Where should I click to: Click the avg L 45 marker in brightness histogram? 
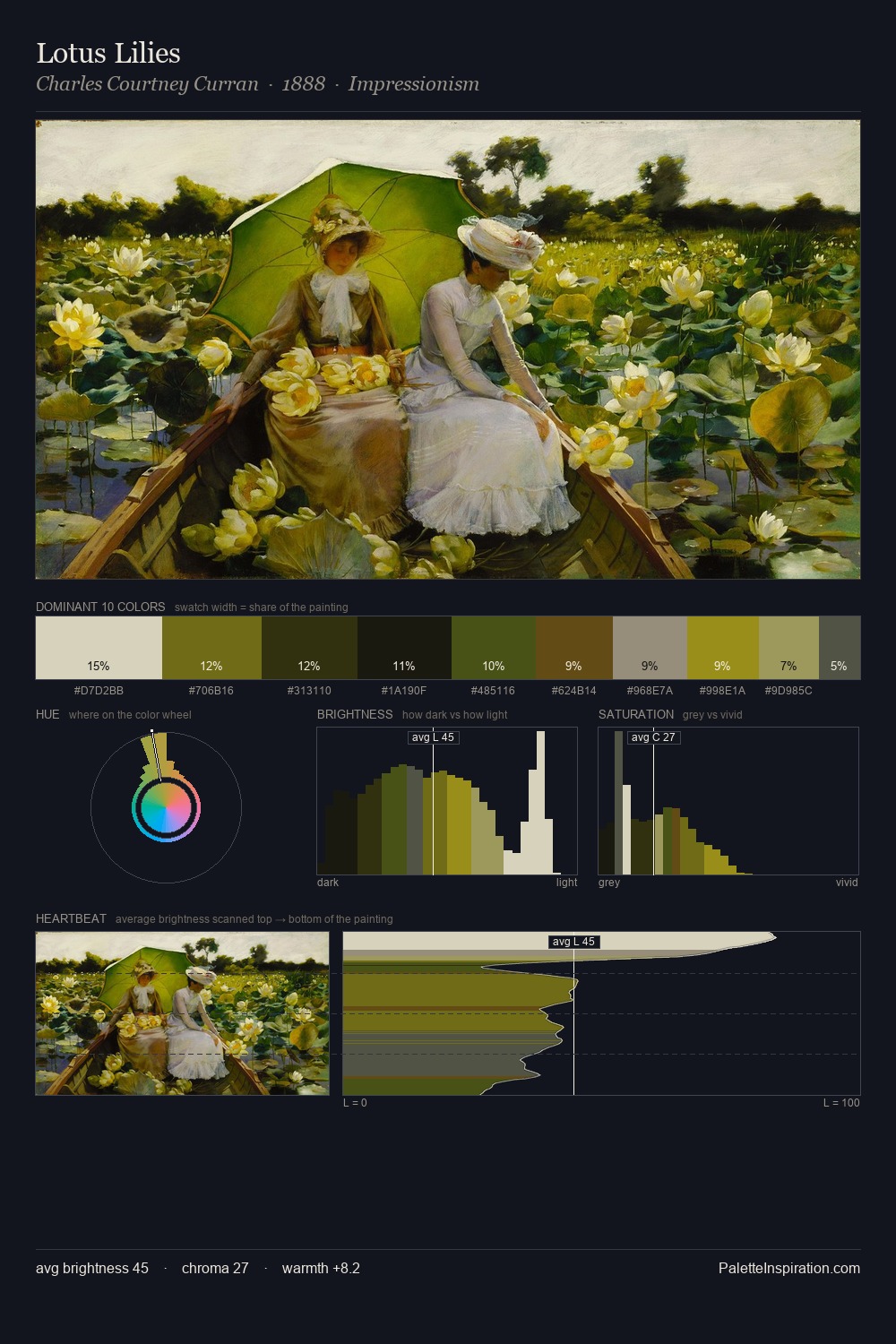(434, 737)
